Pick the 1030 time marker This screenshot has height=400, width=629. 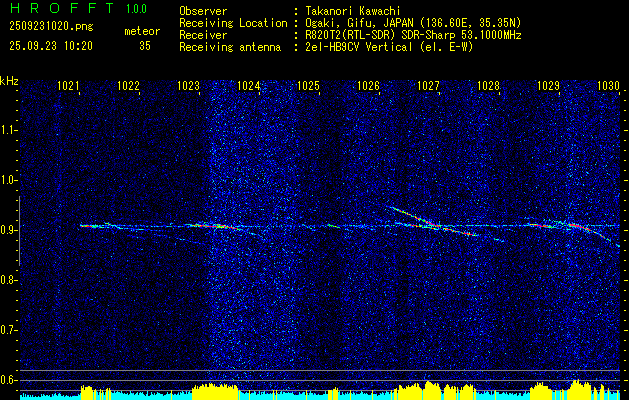608,87
